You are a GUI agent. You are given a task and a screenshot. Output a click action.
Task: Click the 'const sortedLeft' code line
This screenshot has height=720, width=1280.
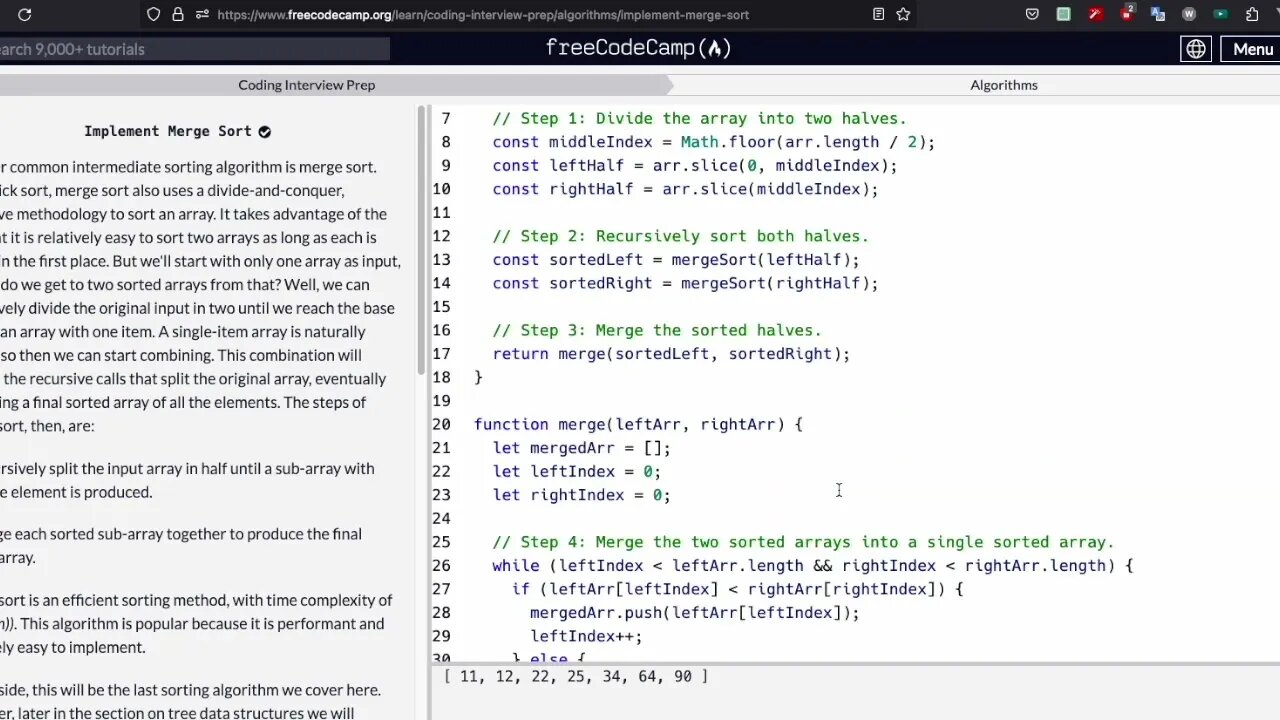point(675,259)
